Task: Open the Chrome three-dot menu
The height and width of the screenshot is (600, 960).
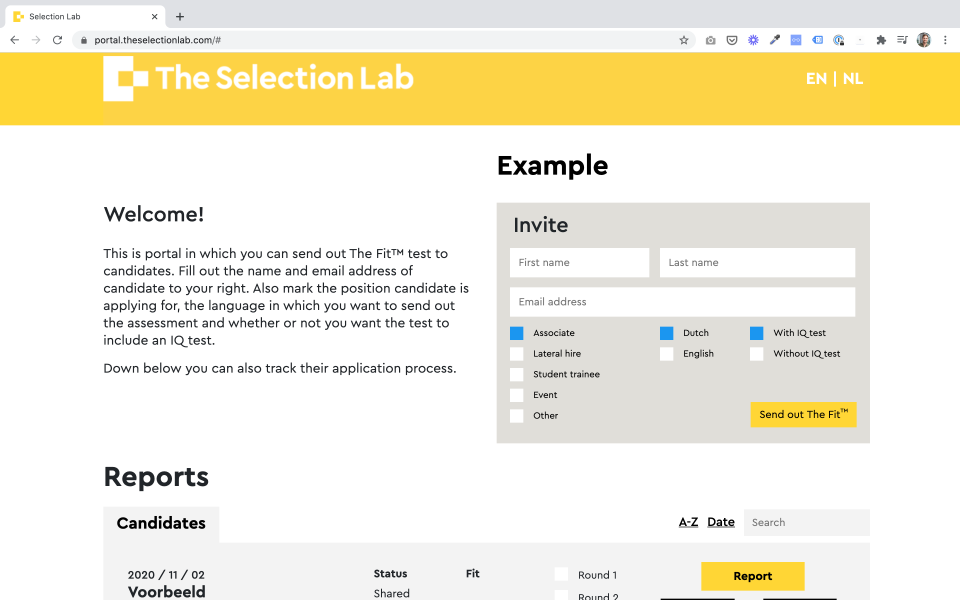Action: pos(945,40)
